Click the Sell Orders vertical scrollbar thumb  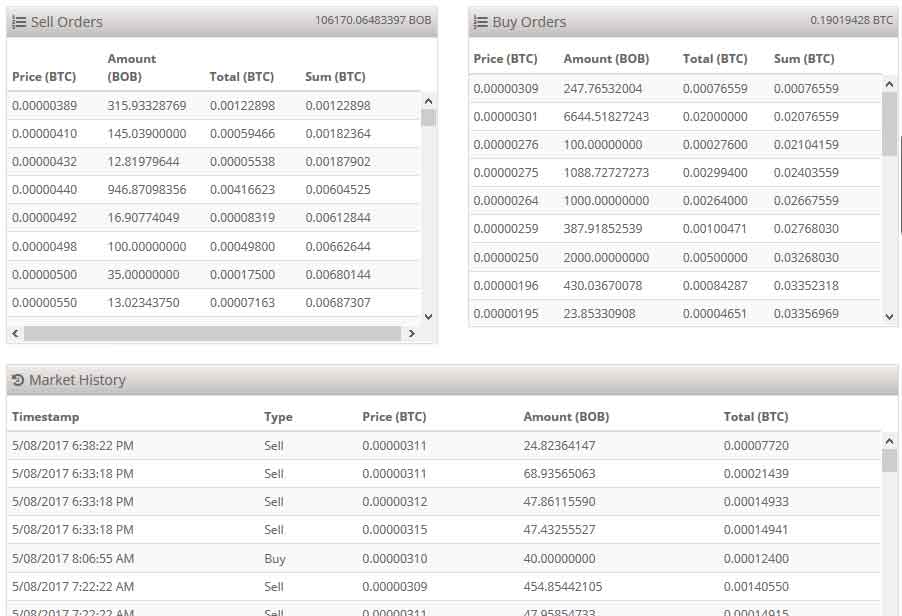tap(428, 117)
